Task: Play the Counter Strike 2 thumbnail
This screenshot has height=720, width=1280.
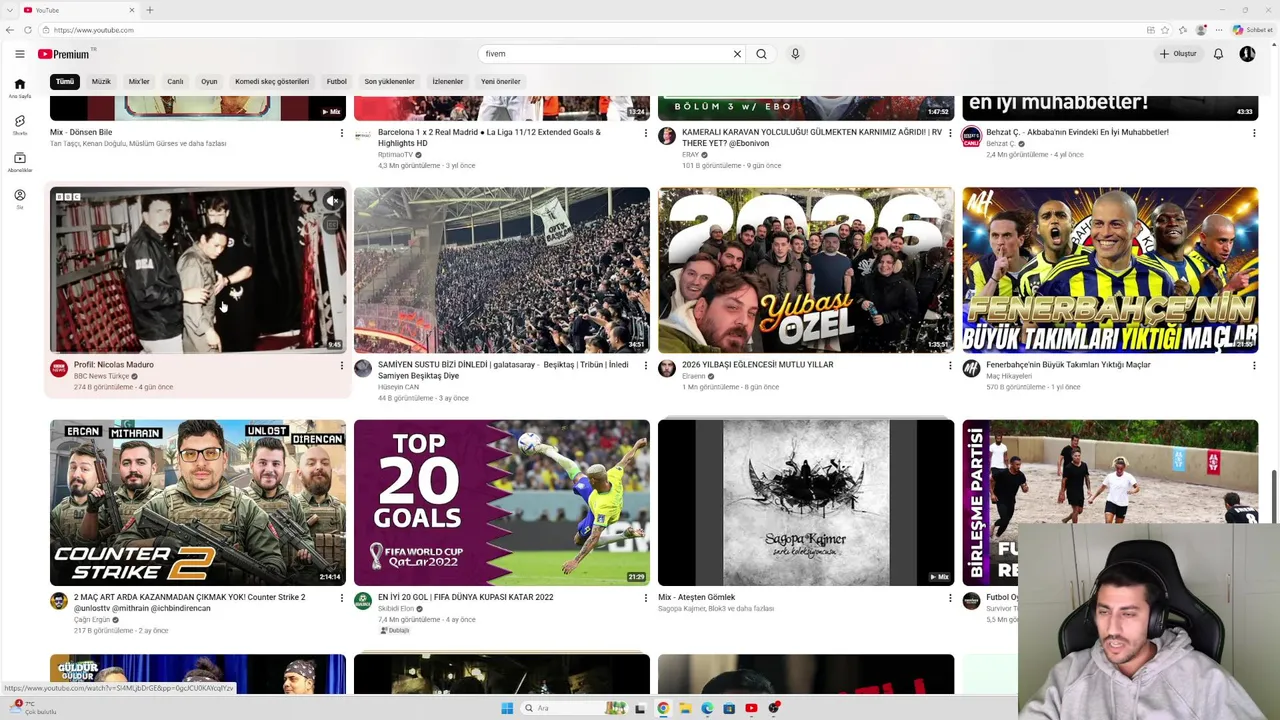Action: coord(198,502)
